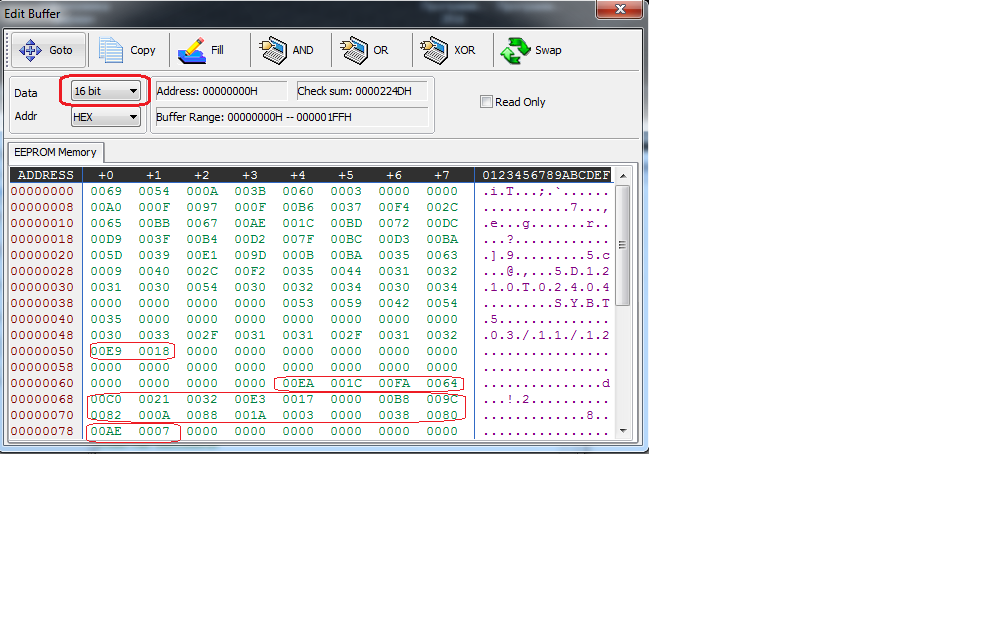Click the Copy buffer icon
1008x630 pixels.
point(112,50)
